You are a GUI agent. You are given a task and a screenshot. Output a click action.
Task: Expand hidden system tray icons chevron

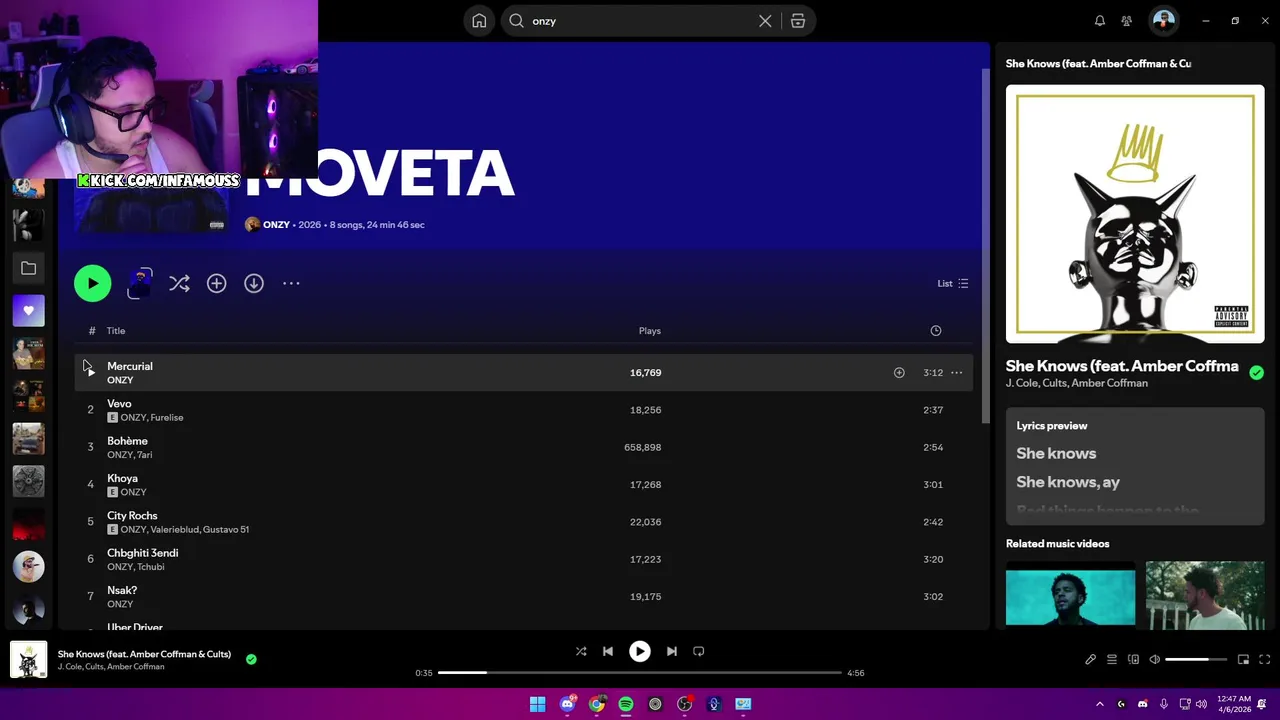pyautogui.click(x=1100, y=704)
